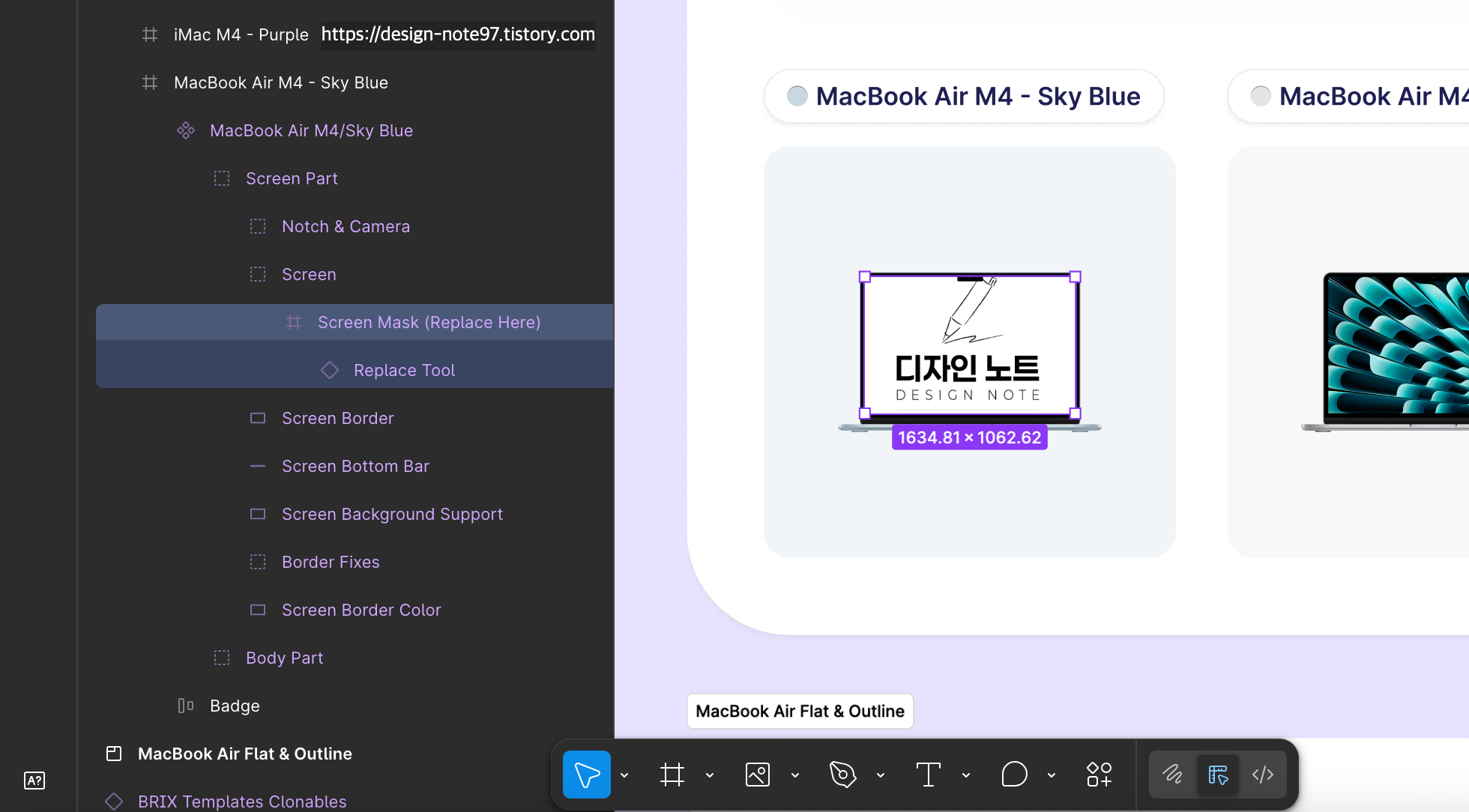1469x812 pixels.
Task: Click the auto layout icon beside Badge
Action: click(186, 706)
